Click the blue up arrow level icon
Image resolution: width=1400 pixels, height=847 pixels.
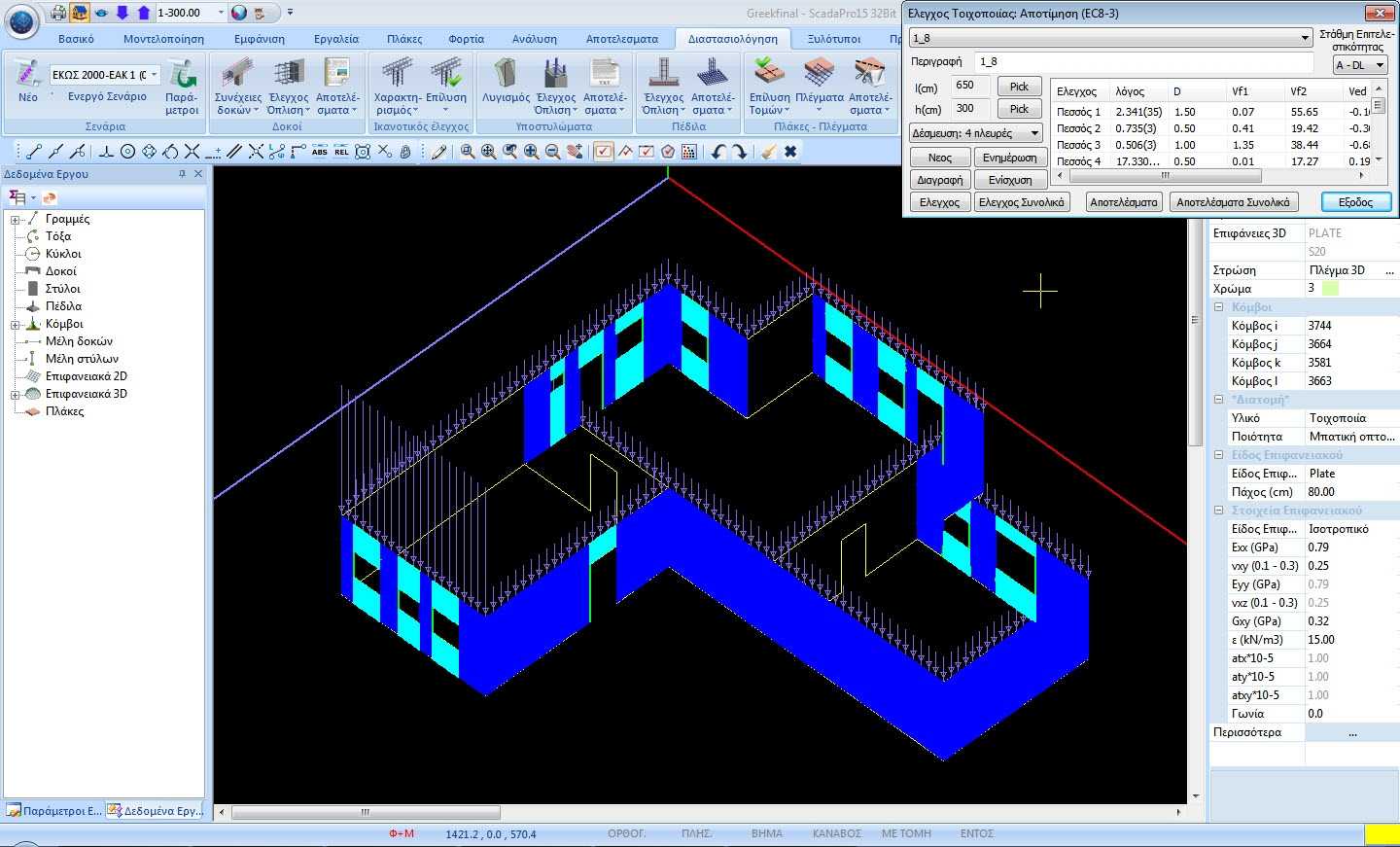[x=143, y=13]
